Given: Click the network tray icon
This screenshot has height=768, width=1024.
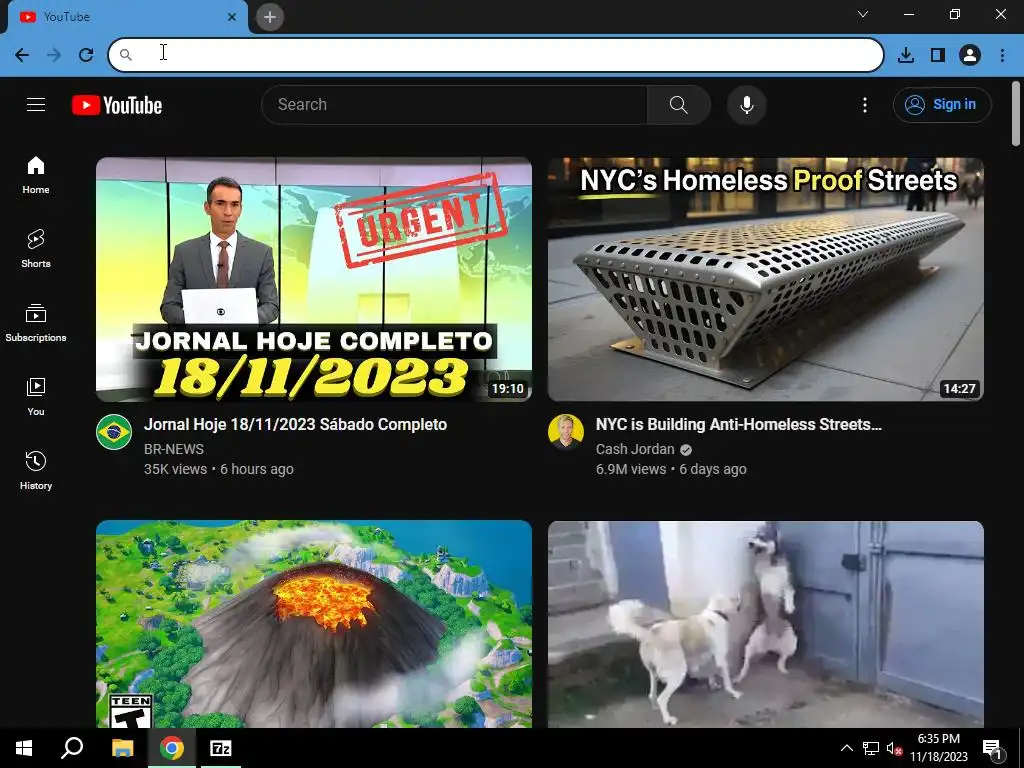Looking at the screenshot, I should click(x=871, y=748).
